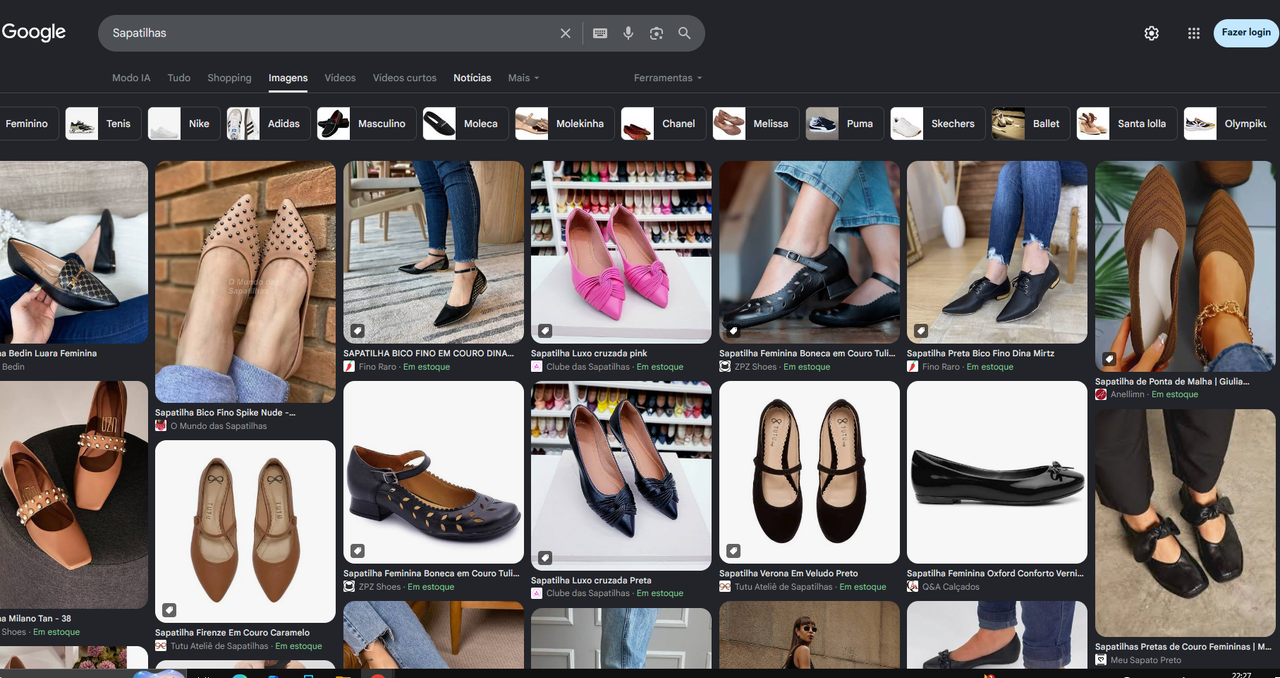Filter by Melissa chip
Viewport: 1280px width, 678px height.
point(755,124)
